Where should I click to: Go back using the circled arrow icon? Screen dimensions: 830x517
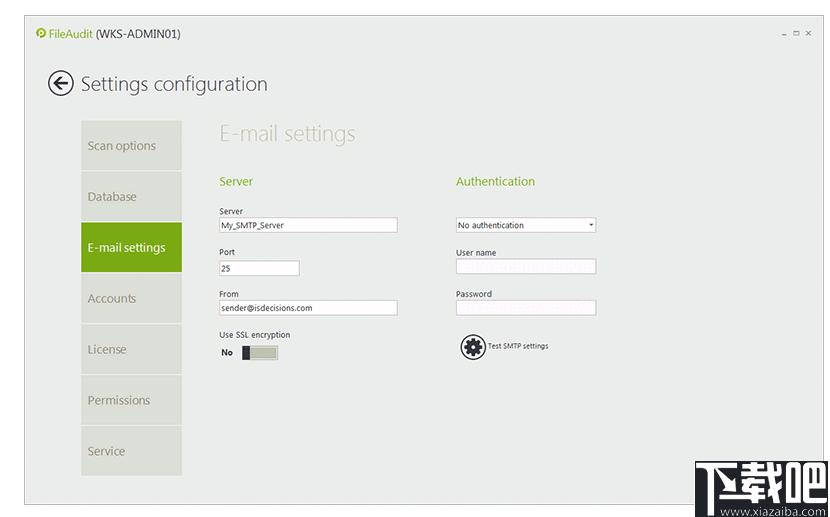(x=61, y=83)
